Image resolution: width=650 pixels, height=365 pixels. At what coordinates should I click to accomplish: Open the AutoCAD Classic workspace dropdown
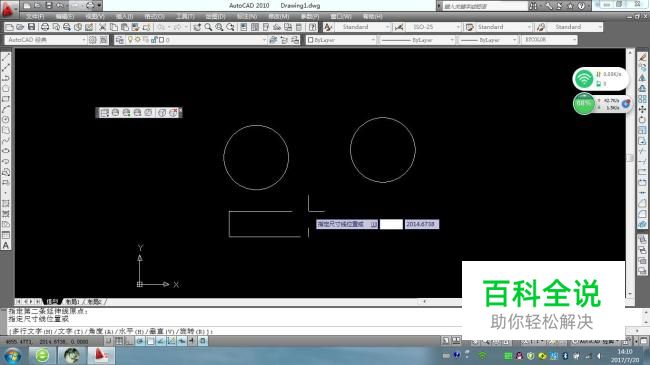click(83, 40)
